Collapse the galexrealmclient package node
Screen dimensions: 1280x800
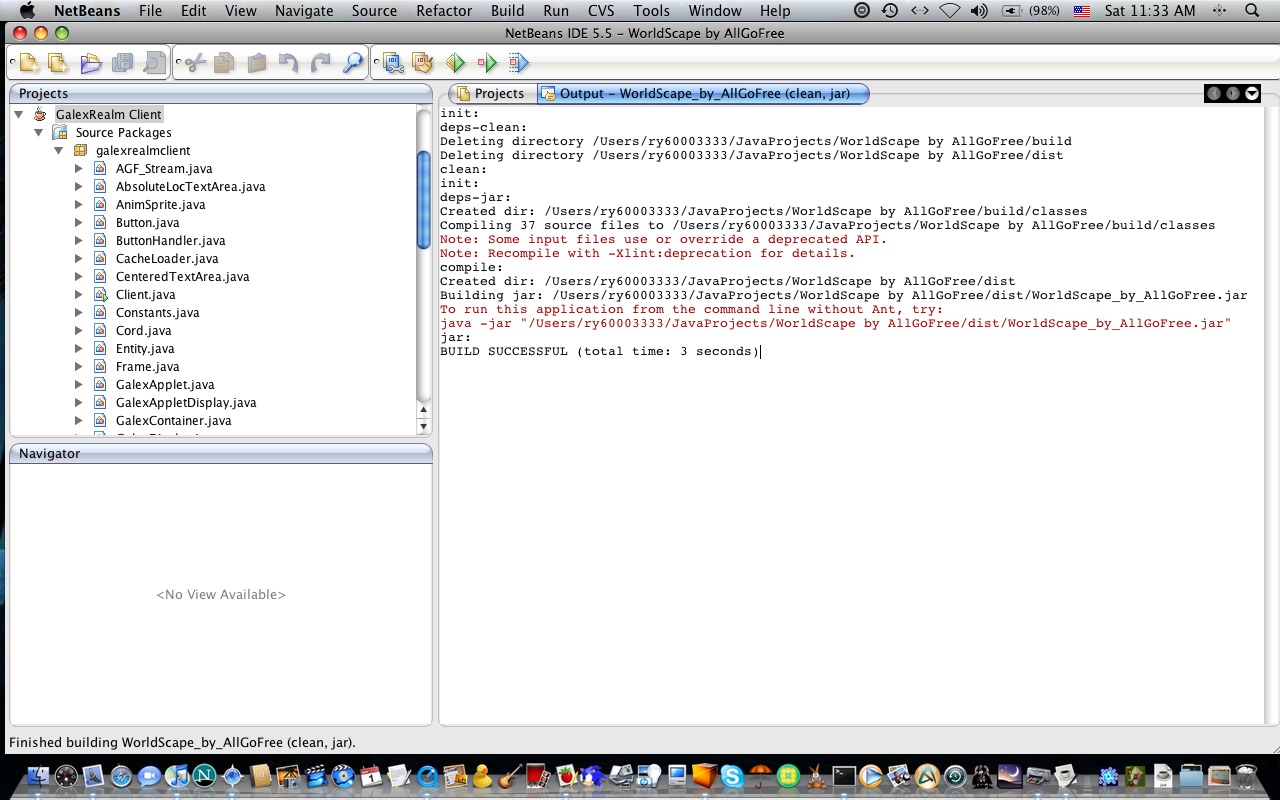(59, 151)
